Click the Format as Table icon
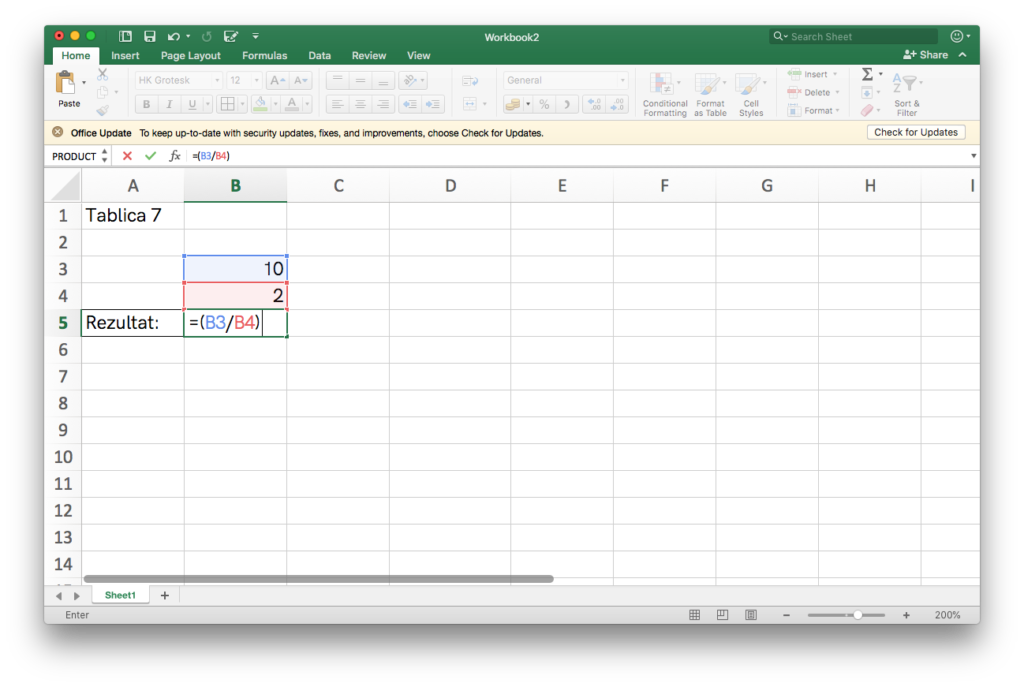1024x687 pixels. pyautogui.click(x=710, y=95)
